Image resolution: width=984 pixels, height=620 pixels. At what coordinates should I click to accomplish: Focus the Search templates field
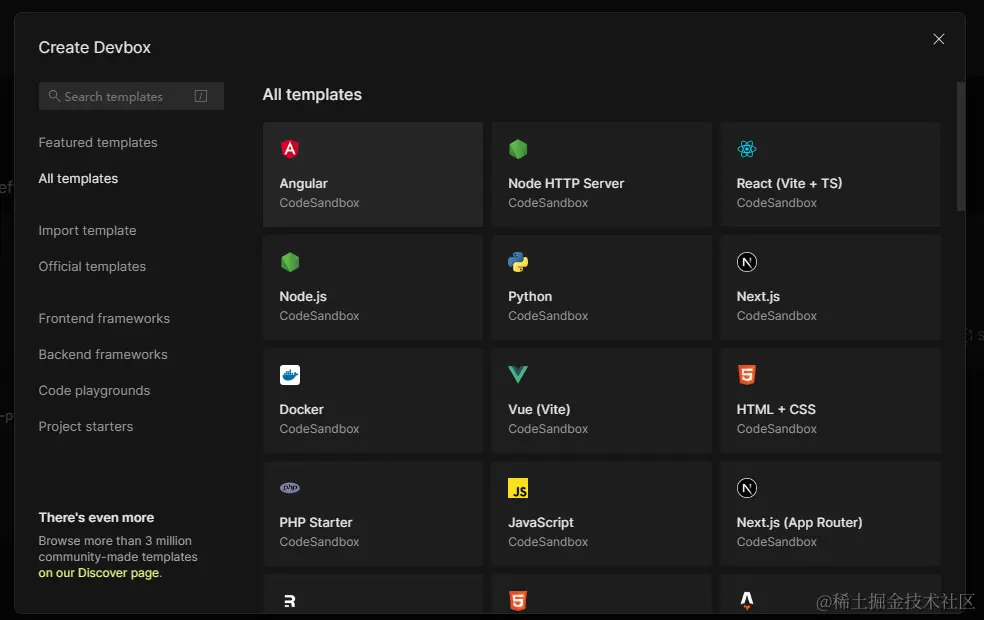point(131,96)
